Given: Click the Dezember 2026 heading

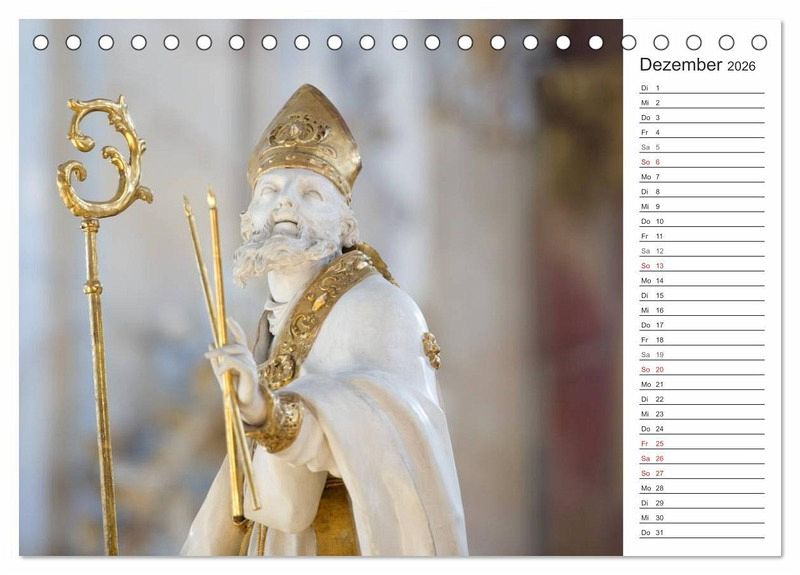Looking at the screenshot, I should click(697, 65).
